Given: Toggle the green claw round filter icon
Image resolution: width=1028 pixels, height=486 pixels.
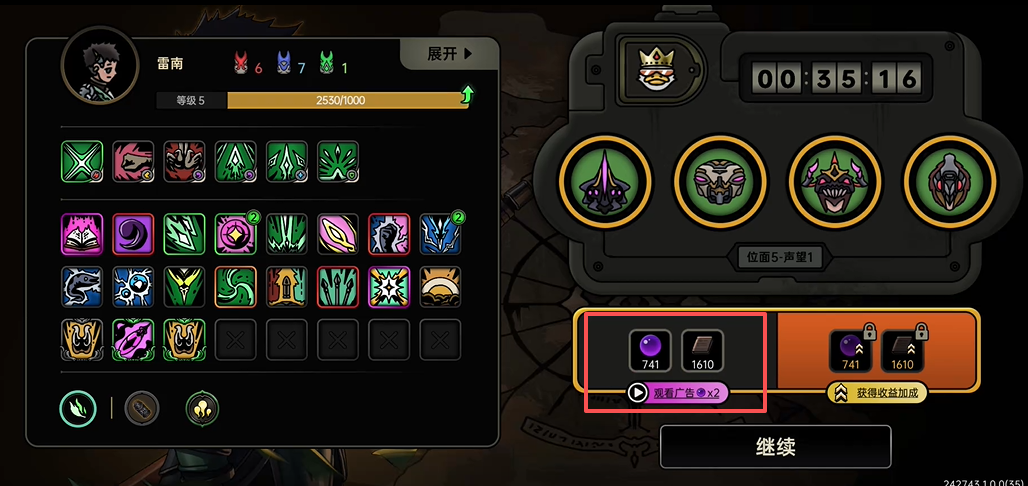Looking at the screenshot, I should [x=79, y=409].
